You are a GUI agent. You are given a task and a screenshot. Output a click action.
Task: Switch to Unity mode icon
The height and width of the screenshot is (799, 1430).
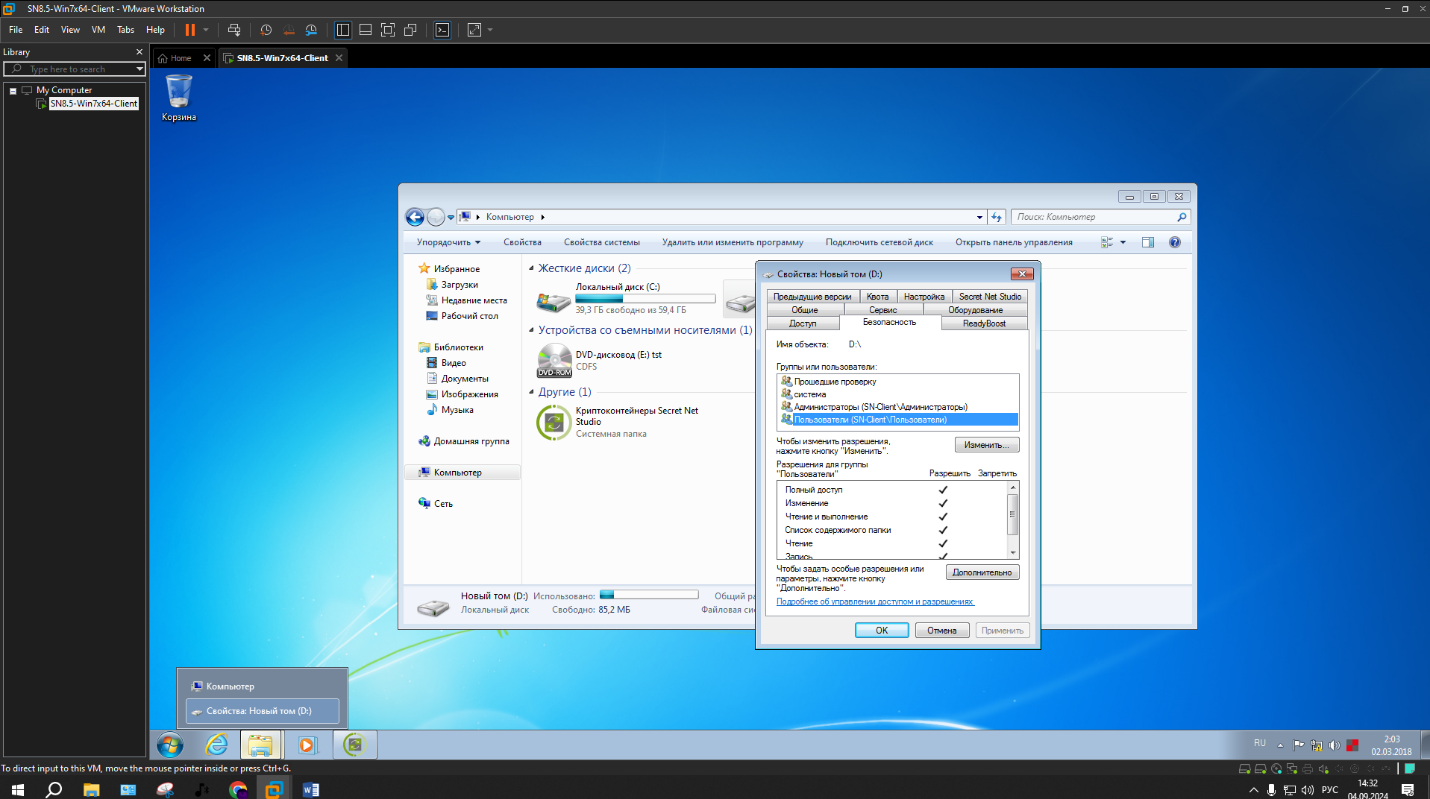(x=410, y=30)
